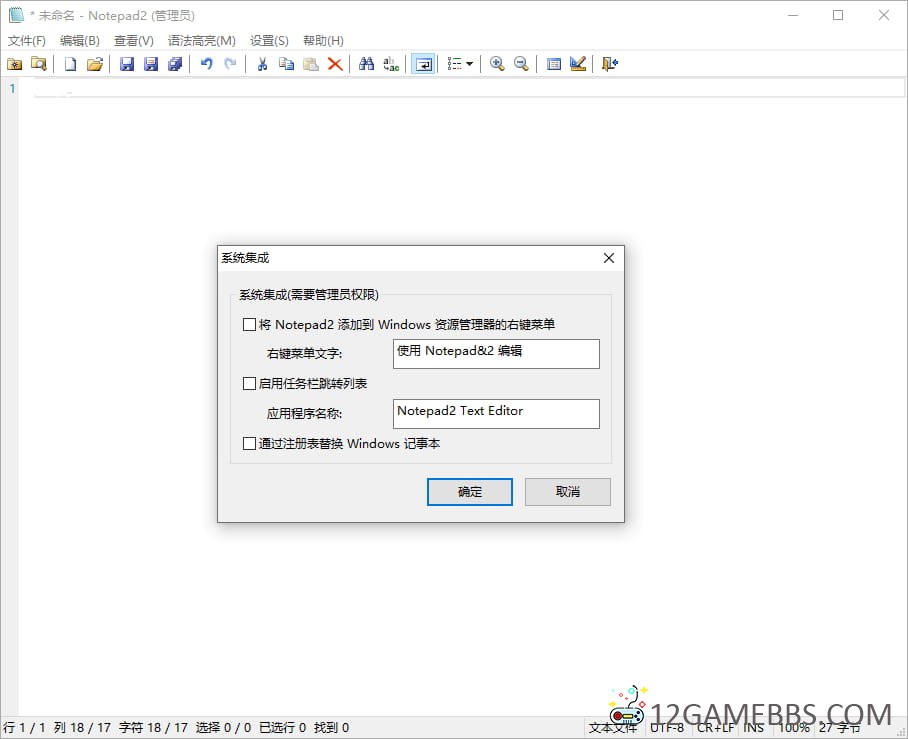This screenshot has height=739, width=908.
Task: Open the customize schemes pencil icon
Action: coord(578,64)
